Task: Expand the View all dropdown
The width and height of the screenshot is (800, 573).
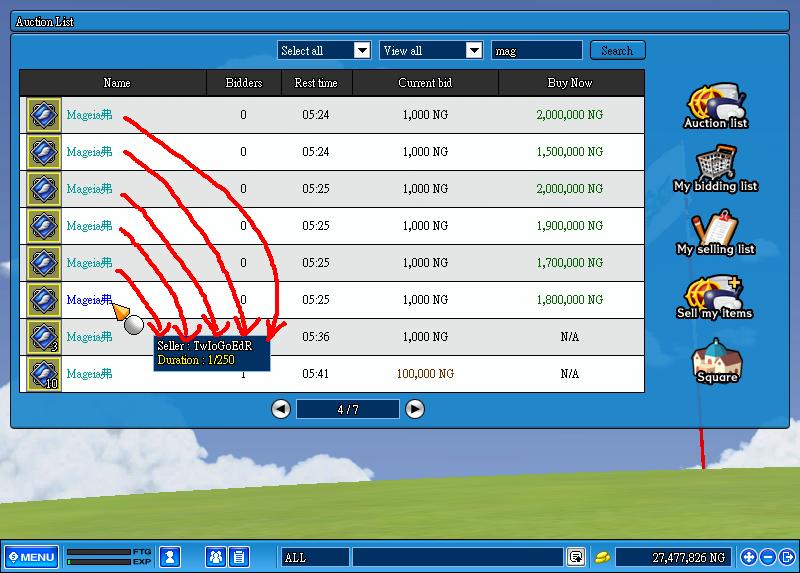Action: [x=474, y=50]
